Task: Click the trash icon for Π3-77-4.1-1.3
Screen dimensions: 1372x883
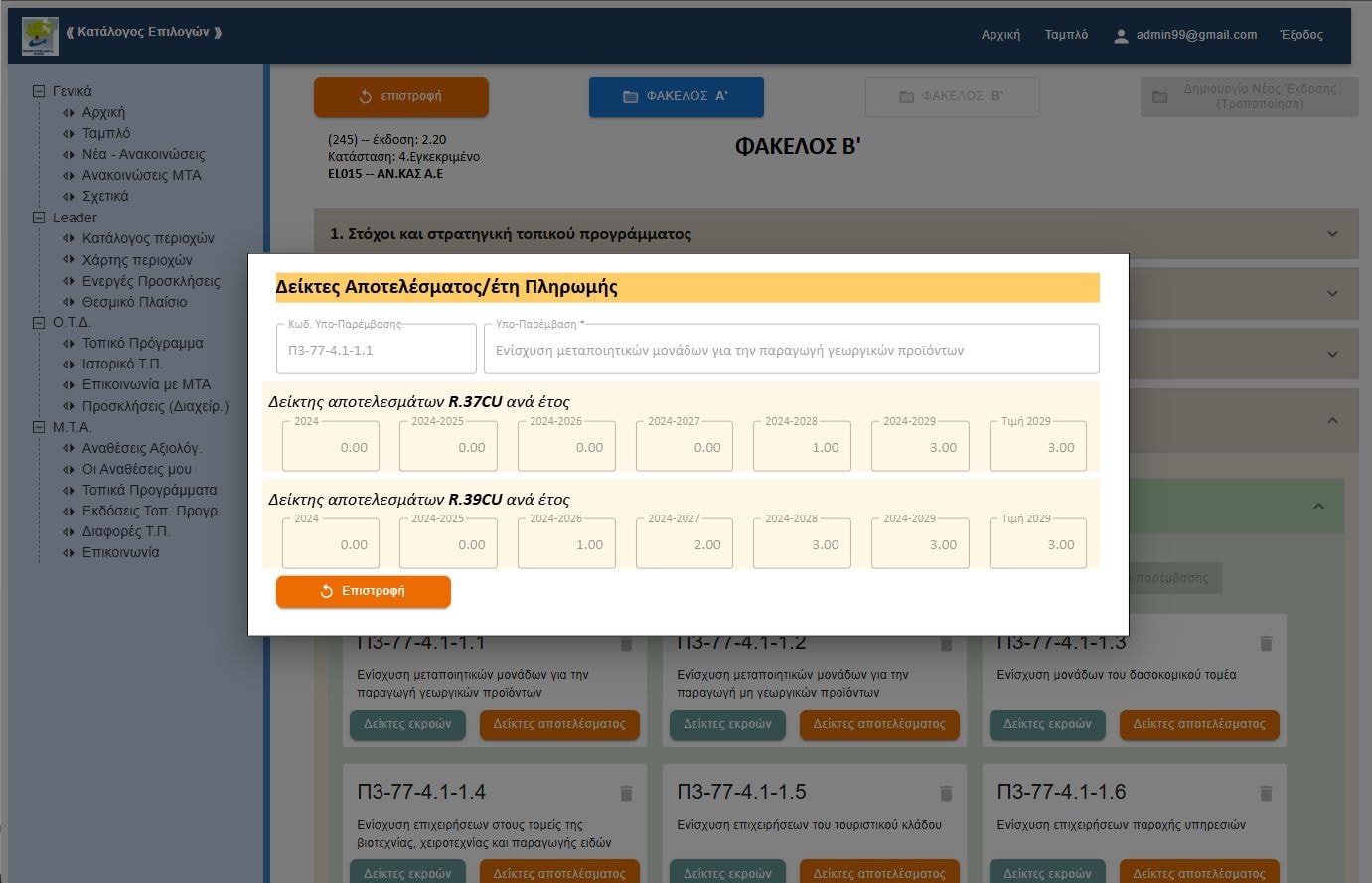Action: pyautogui.click(x=1266, y=643)
